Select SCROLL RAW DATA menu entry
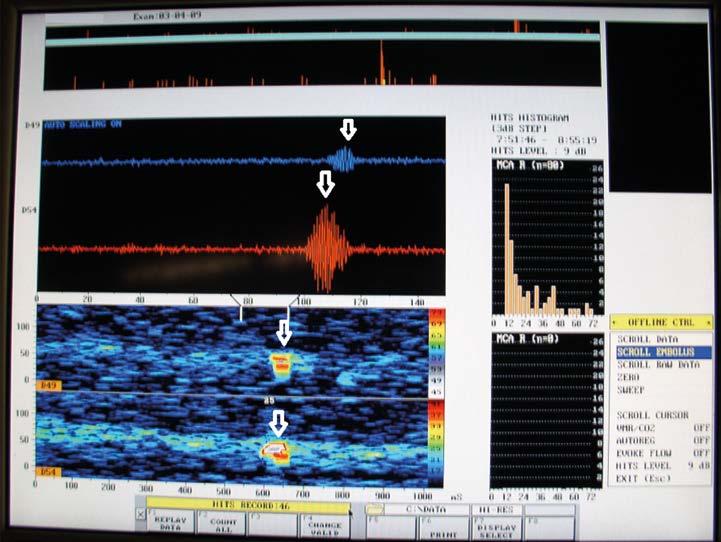 pos(658,365)
